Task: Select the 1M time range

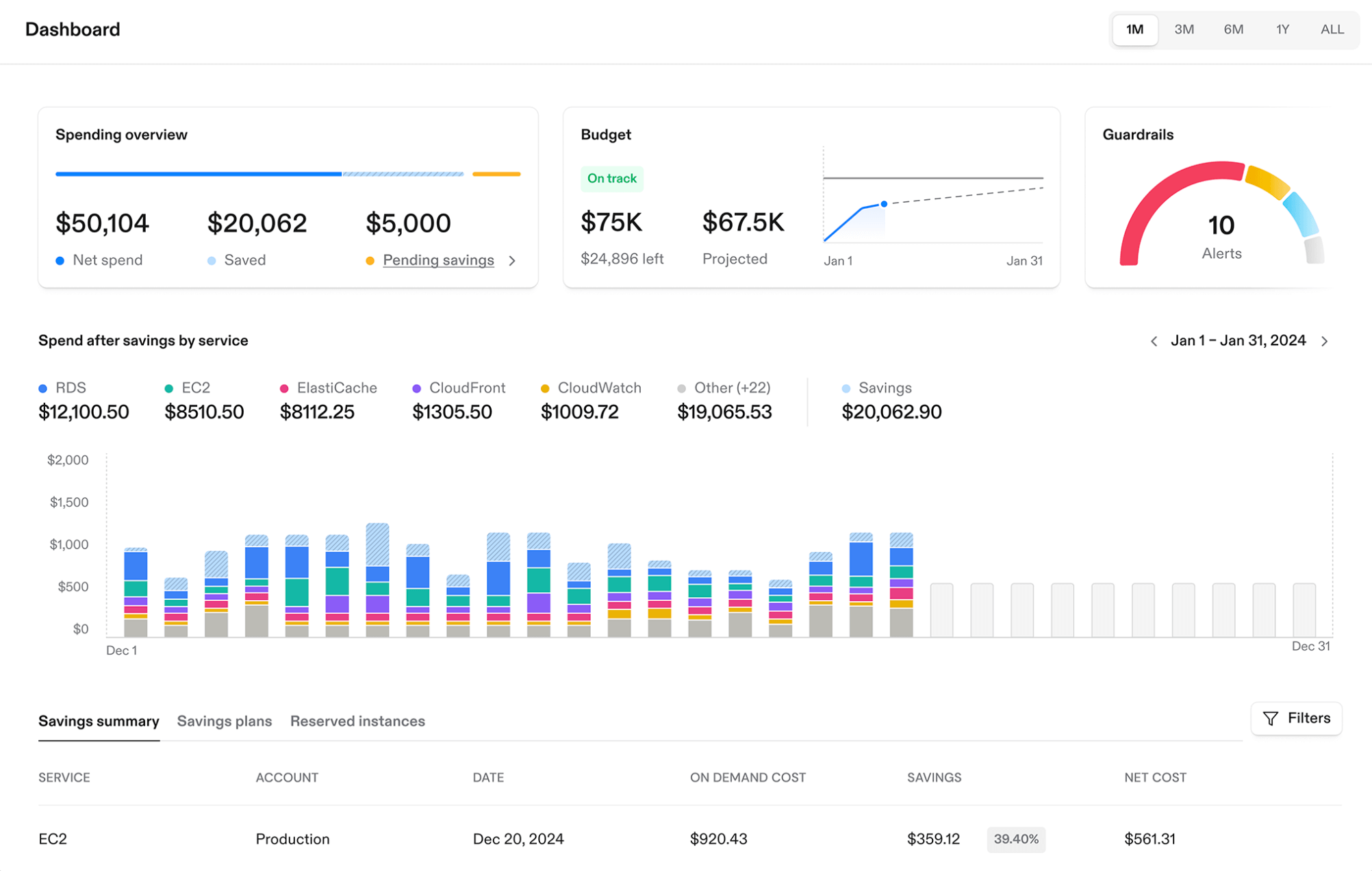Action: (1134, 29)
